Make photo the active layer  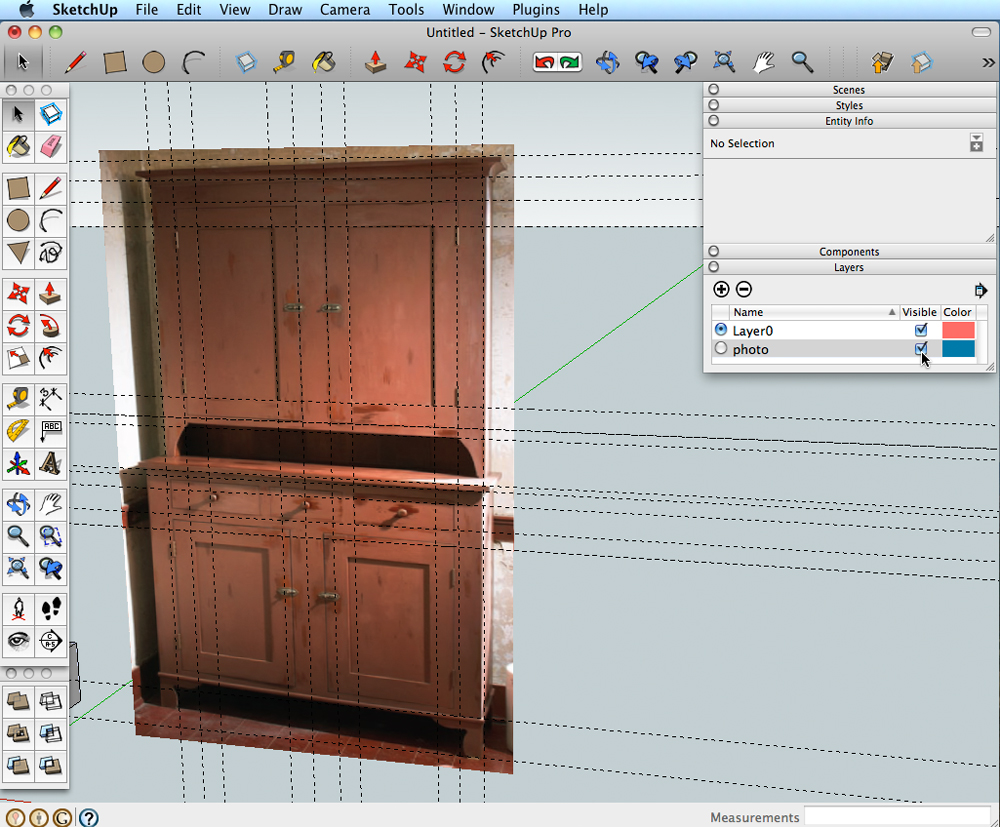[721, 349]
